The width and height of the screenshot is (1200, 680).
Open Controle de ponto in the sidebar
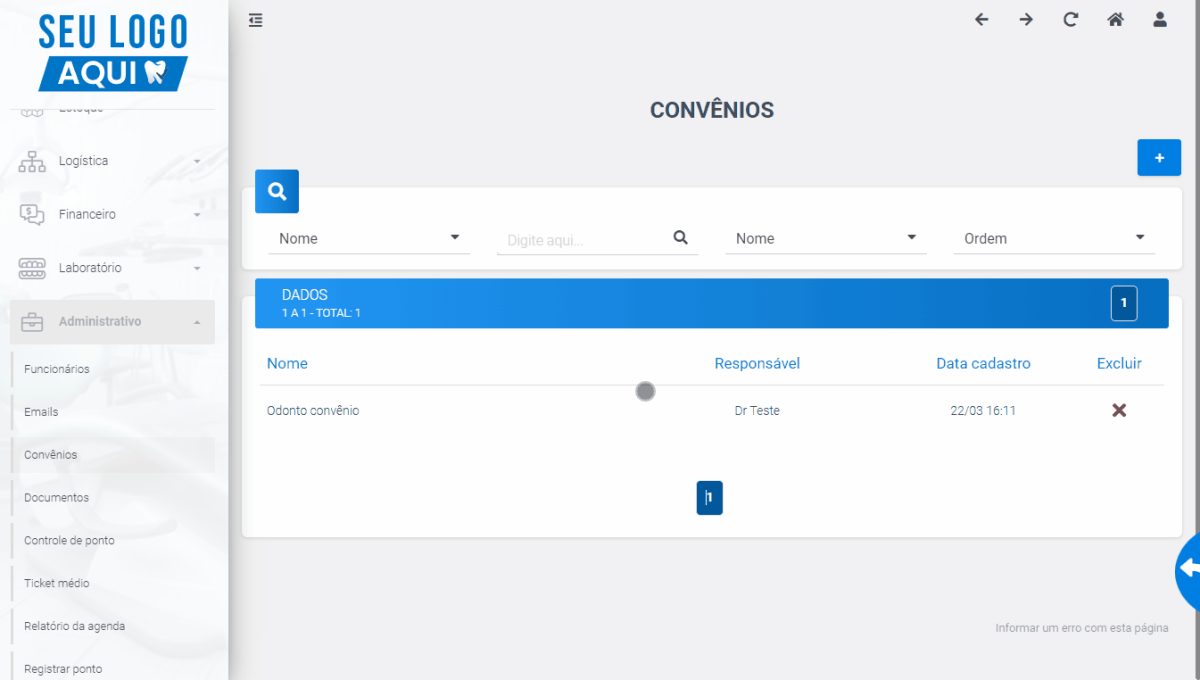[x=69, y=541]
